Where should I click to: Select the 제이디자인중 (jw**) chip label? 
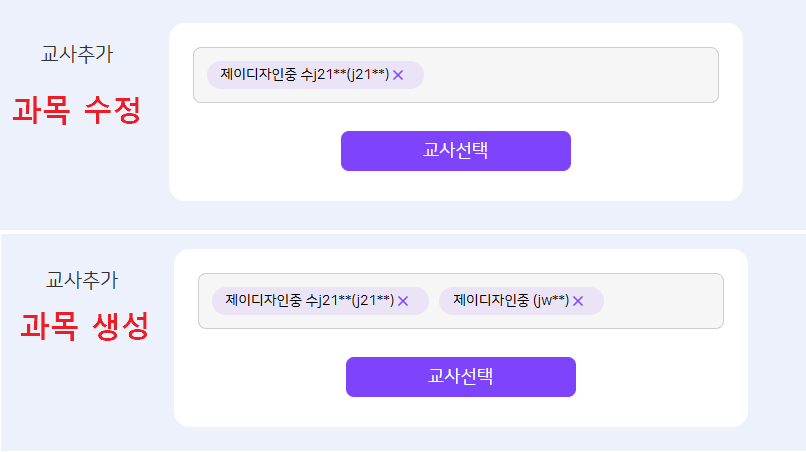[x=510, y=301]
